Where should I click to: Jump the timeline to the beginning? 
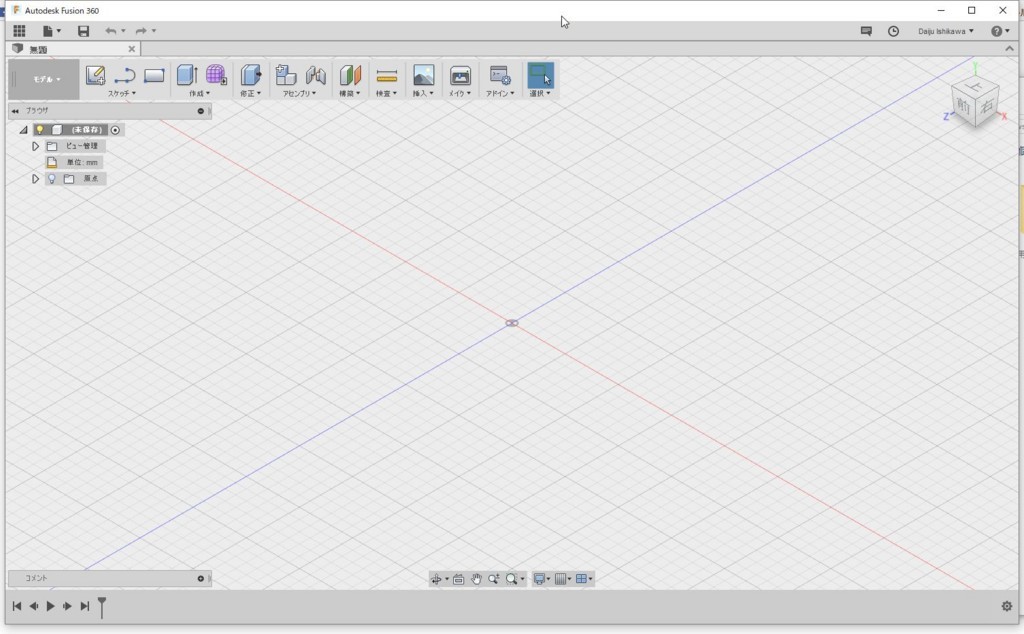17,606
